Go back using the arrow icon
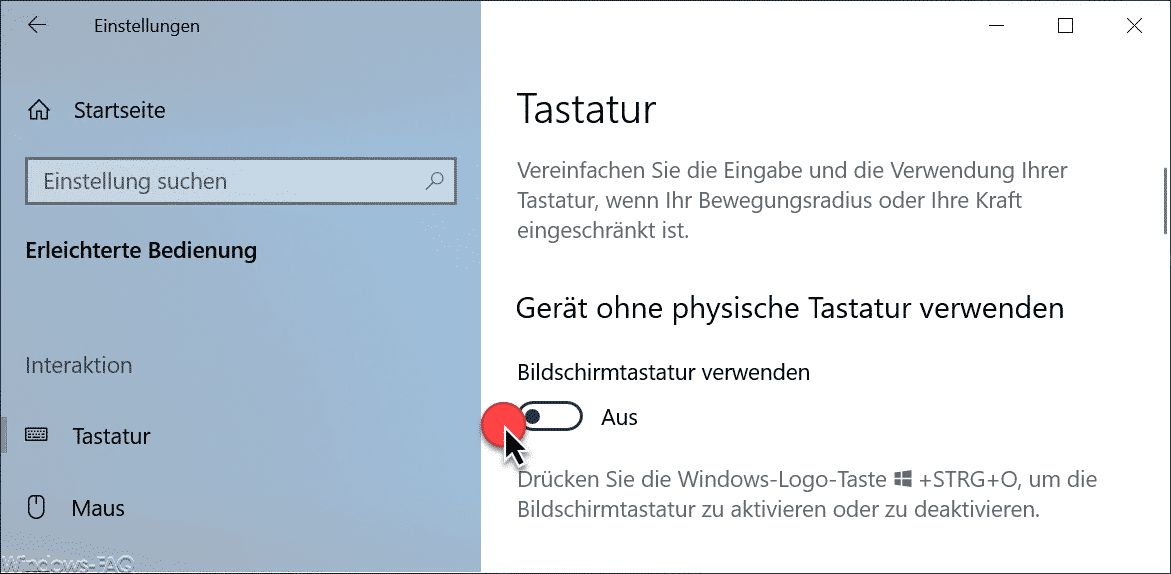 tap(37, 25)
